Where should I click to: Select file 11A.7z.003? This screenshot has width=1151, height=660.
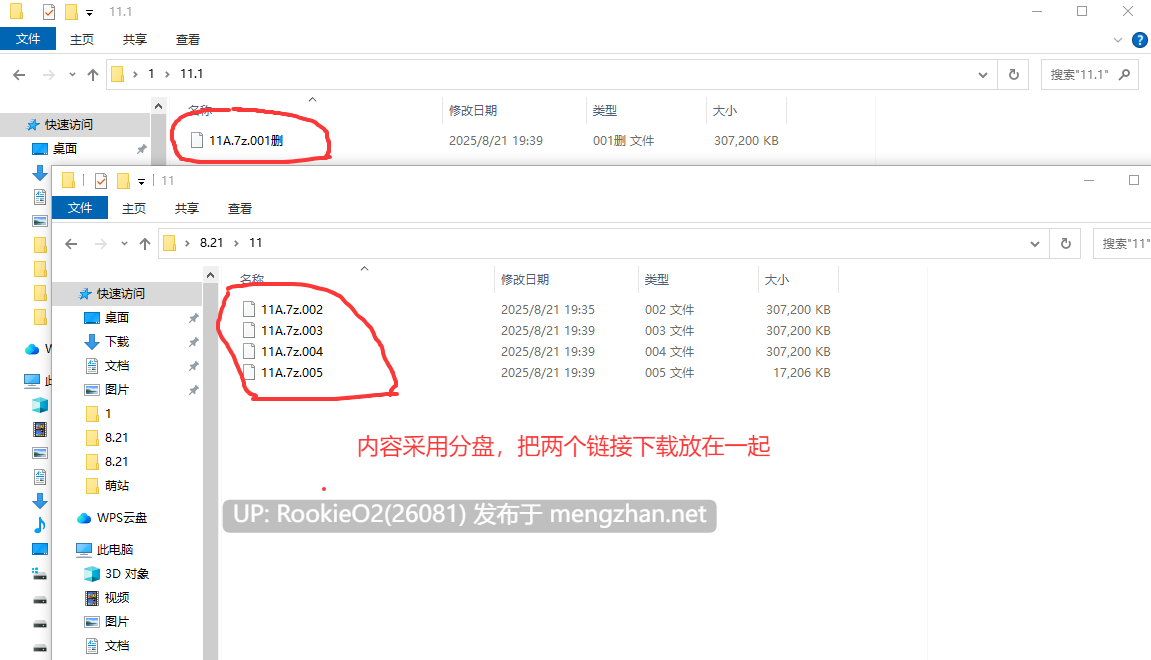pos(292,330)
